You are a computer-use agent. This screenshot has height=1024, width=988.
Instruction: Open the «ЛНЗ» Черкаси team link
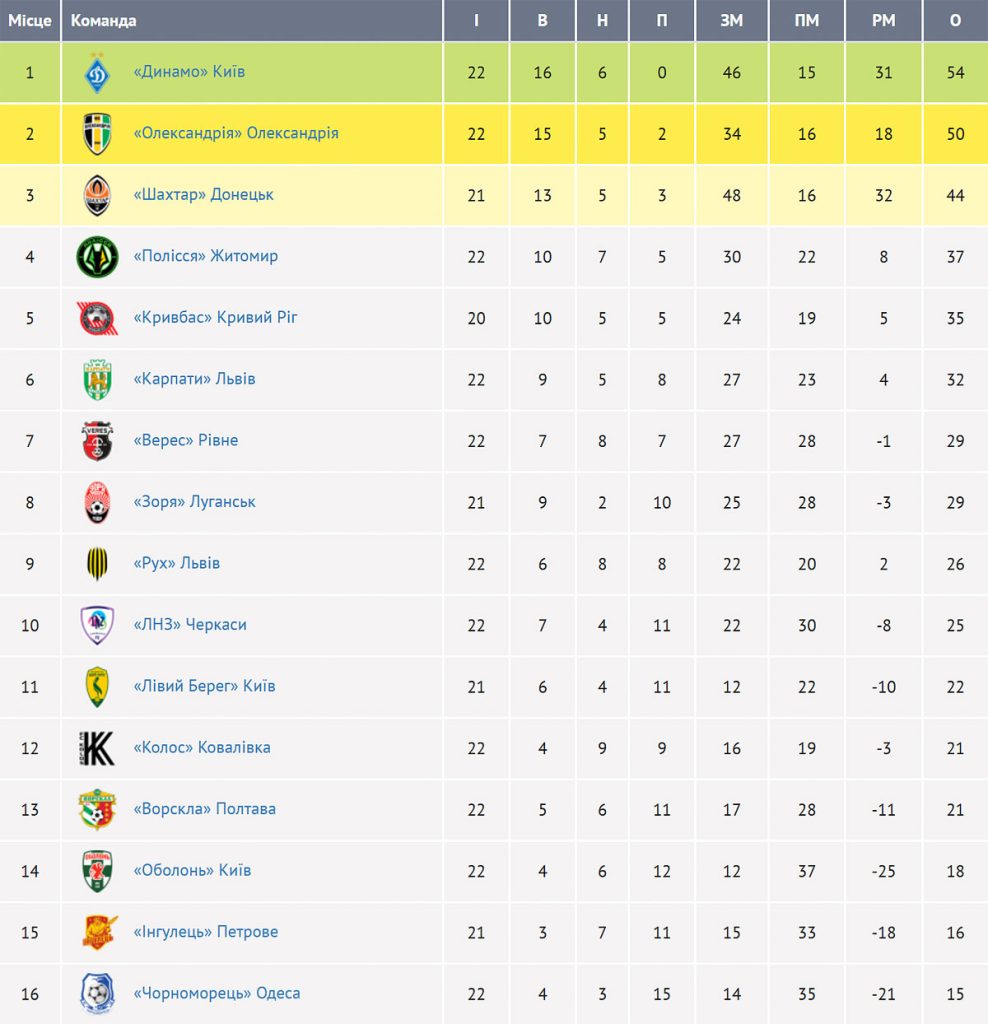click(190, 624)
